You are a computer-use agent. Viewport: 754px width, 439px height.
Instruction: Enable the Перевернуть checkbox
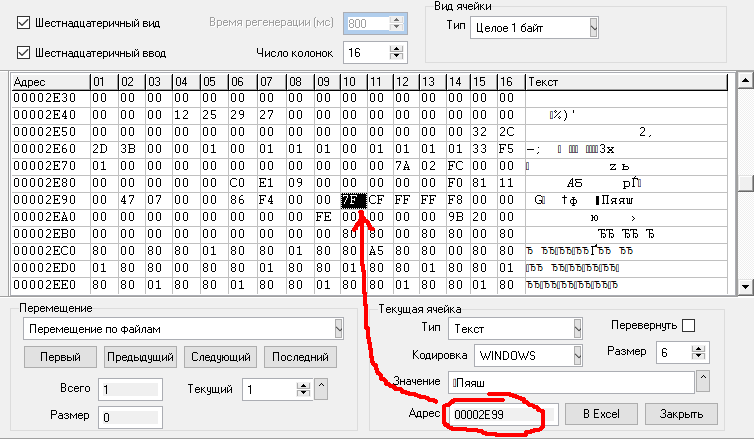689,326
